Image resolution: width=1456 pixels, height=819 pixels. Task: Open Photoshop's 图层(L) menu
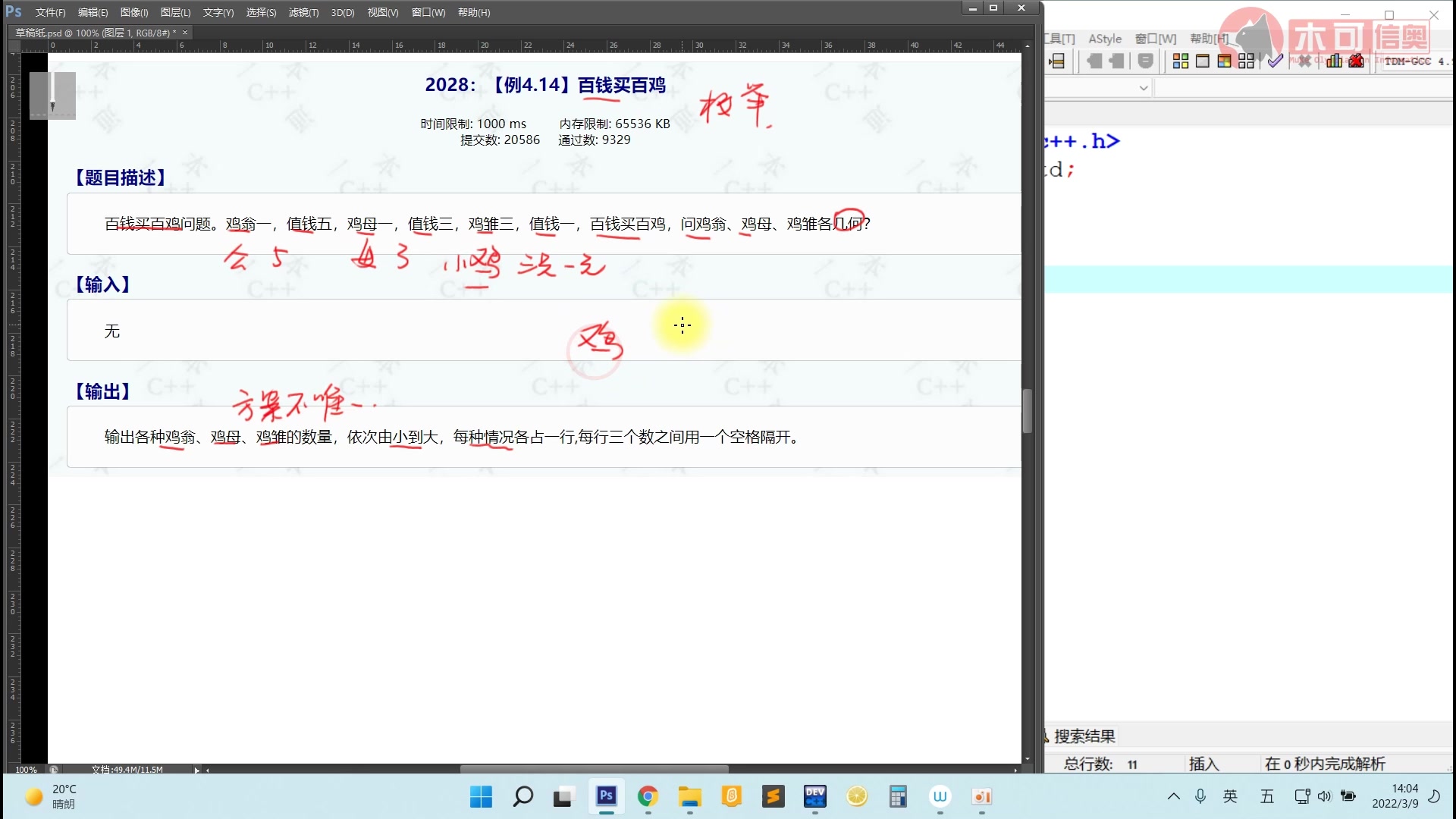175,12
